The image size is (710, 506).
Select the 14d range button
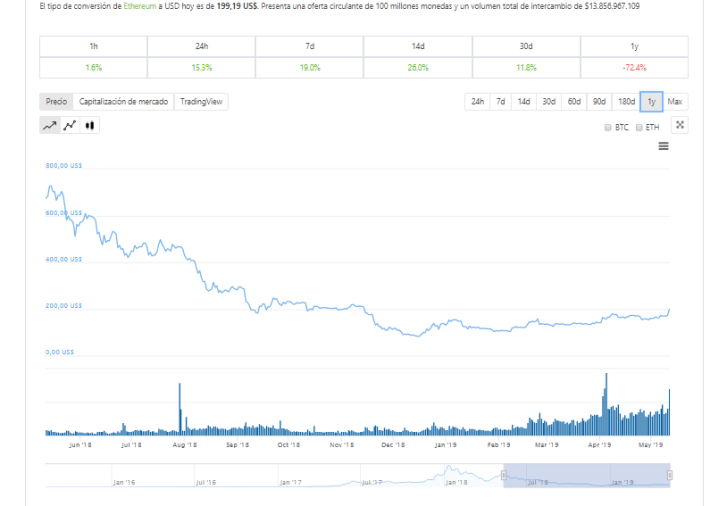pos(524,101)
